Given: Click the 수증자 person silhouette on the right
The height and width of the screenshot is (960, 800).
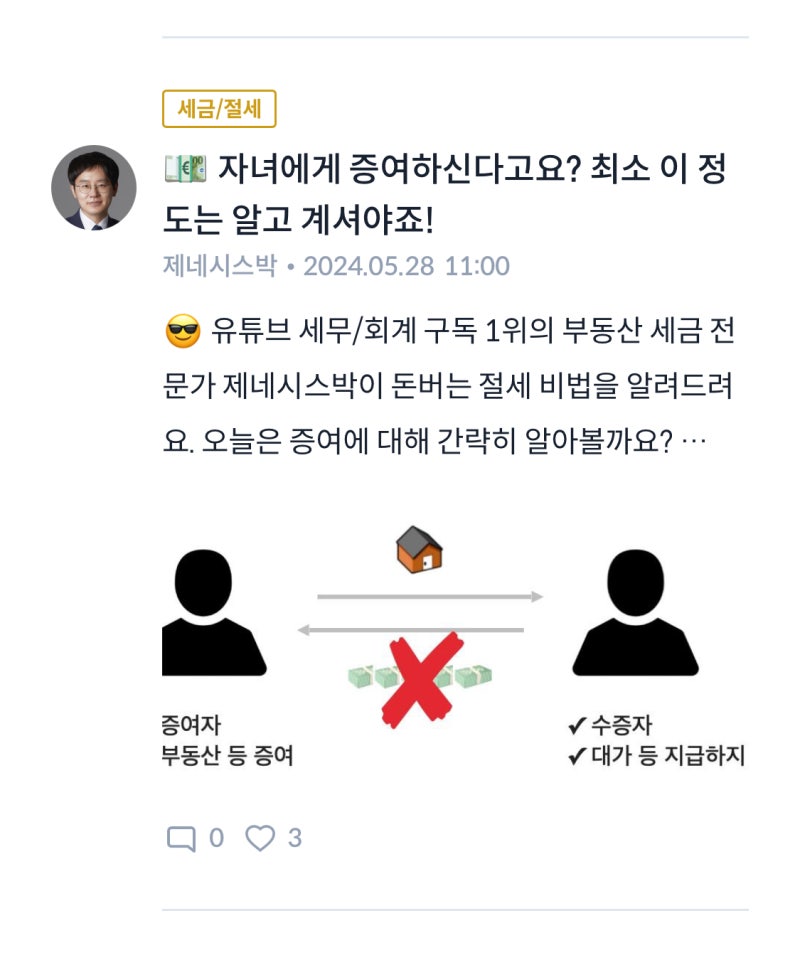Looking at the screenshot, I should [x=635, y=612].
